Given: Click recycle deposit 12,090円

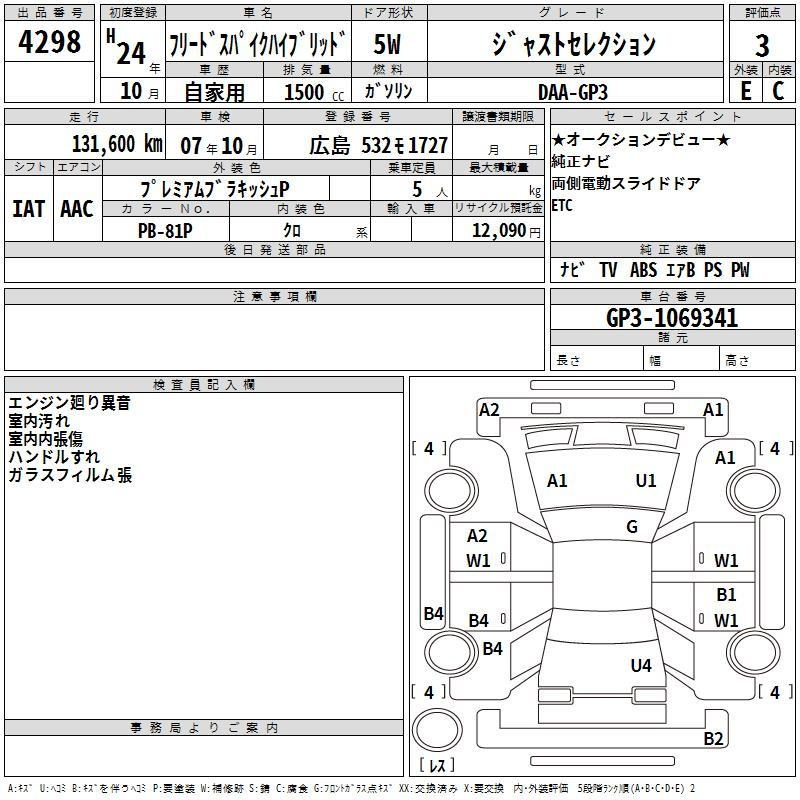Looking at the screenshot, I should 506,231.
